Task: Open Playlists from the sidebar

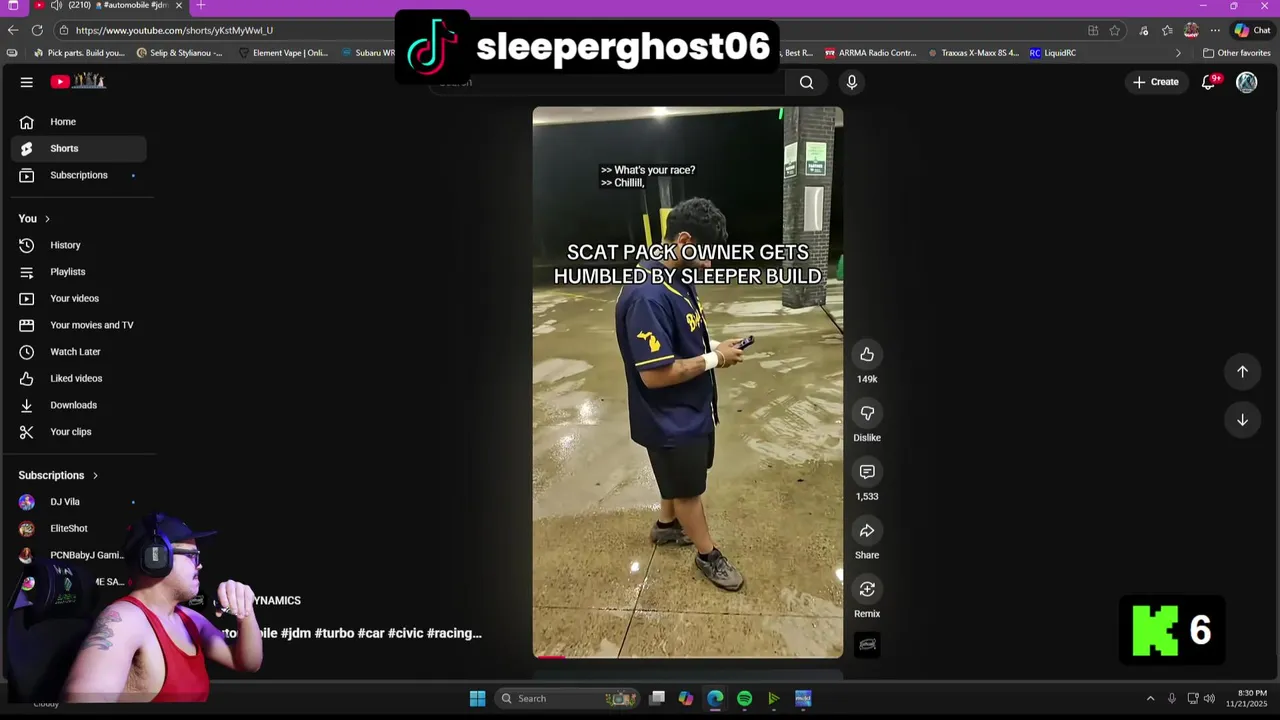Action: (x=79, y=272)
